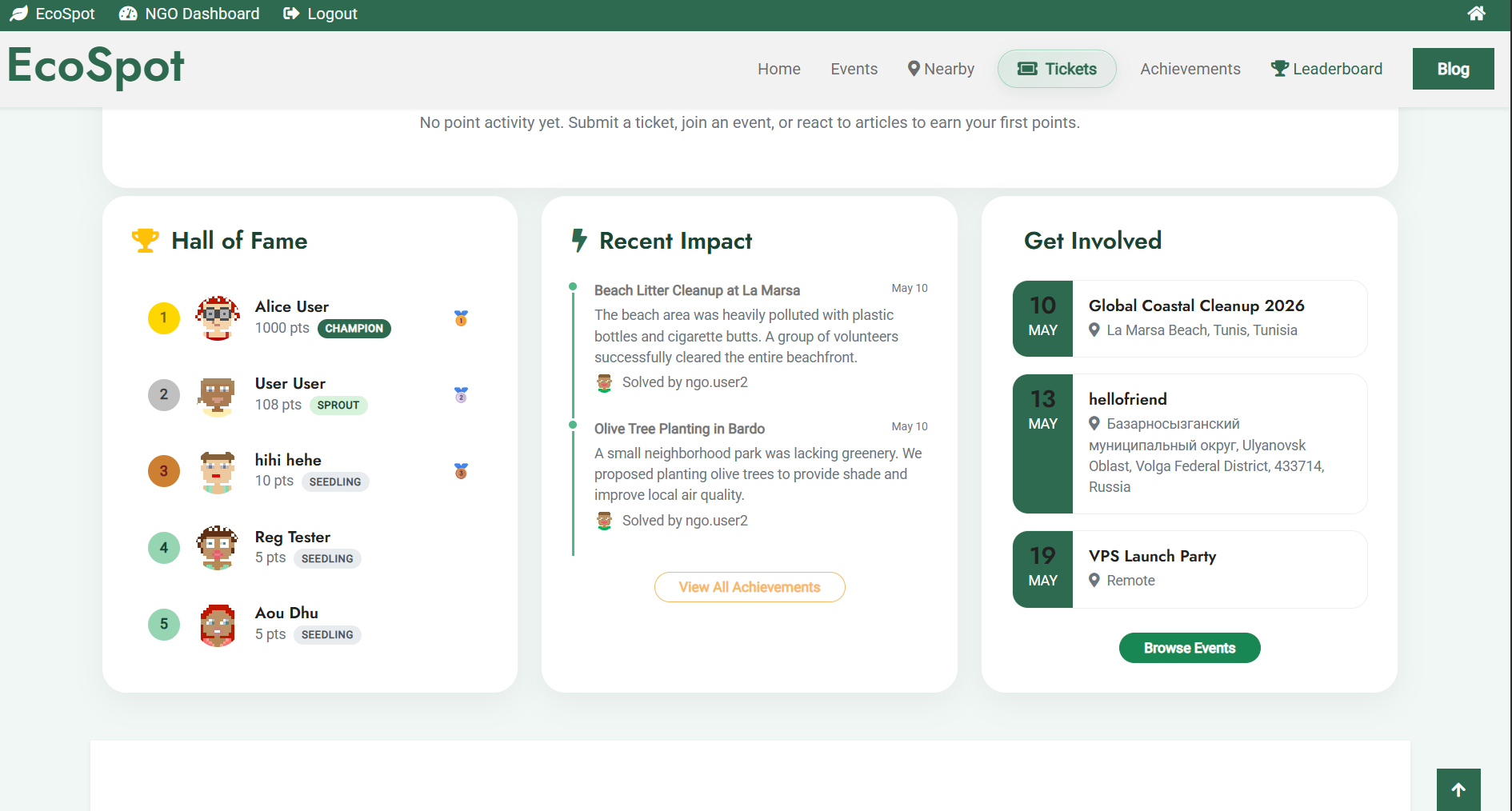Viewport: 1512px width, 811px height.
Task: Click solver avatar under Olive Tree Planting
Action: pyautogui.click(x=605, y=521)
